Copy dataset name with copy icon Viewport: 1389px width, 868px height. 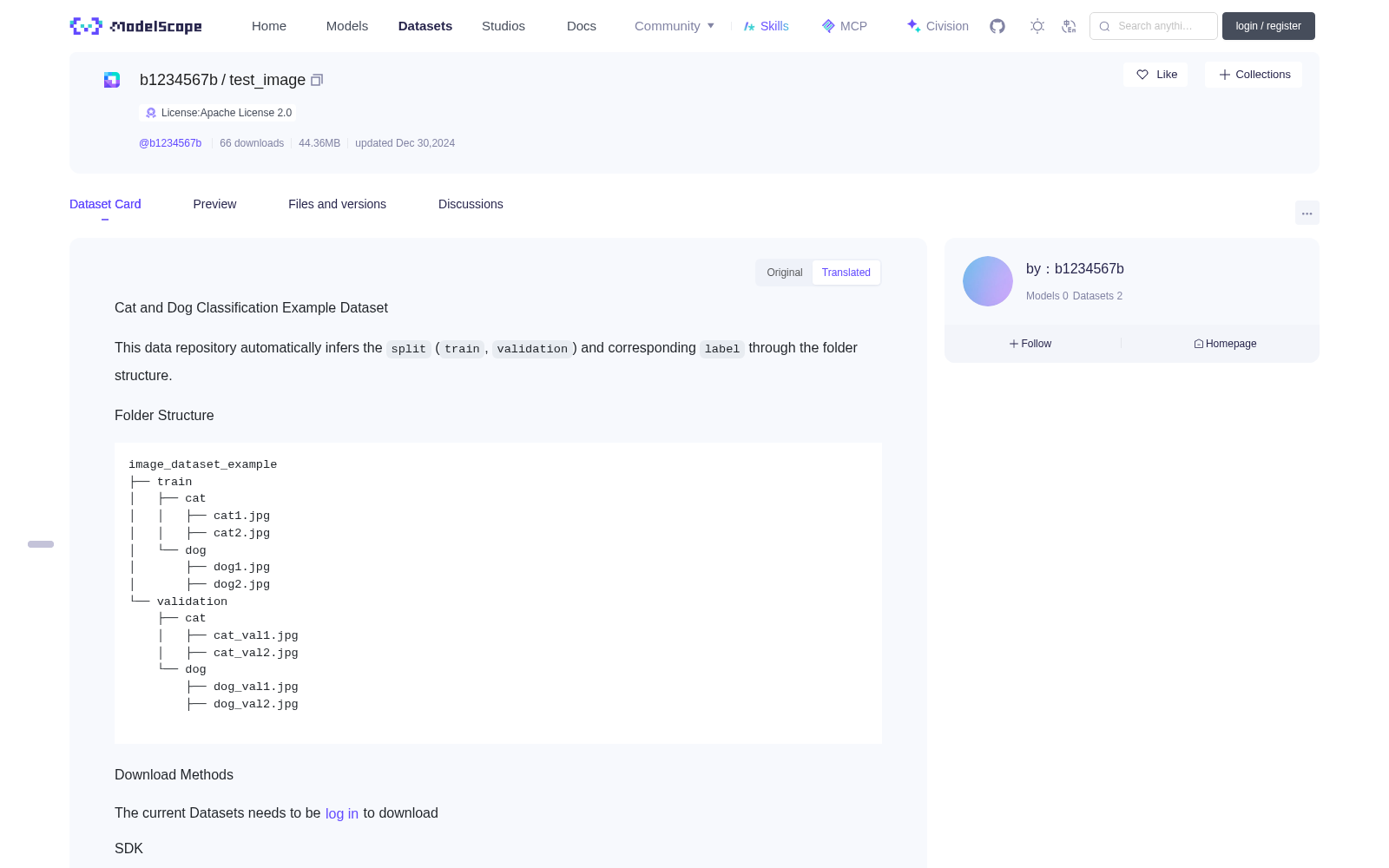click(317, 80)
